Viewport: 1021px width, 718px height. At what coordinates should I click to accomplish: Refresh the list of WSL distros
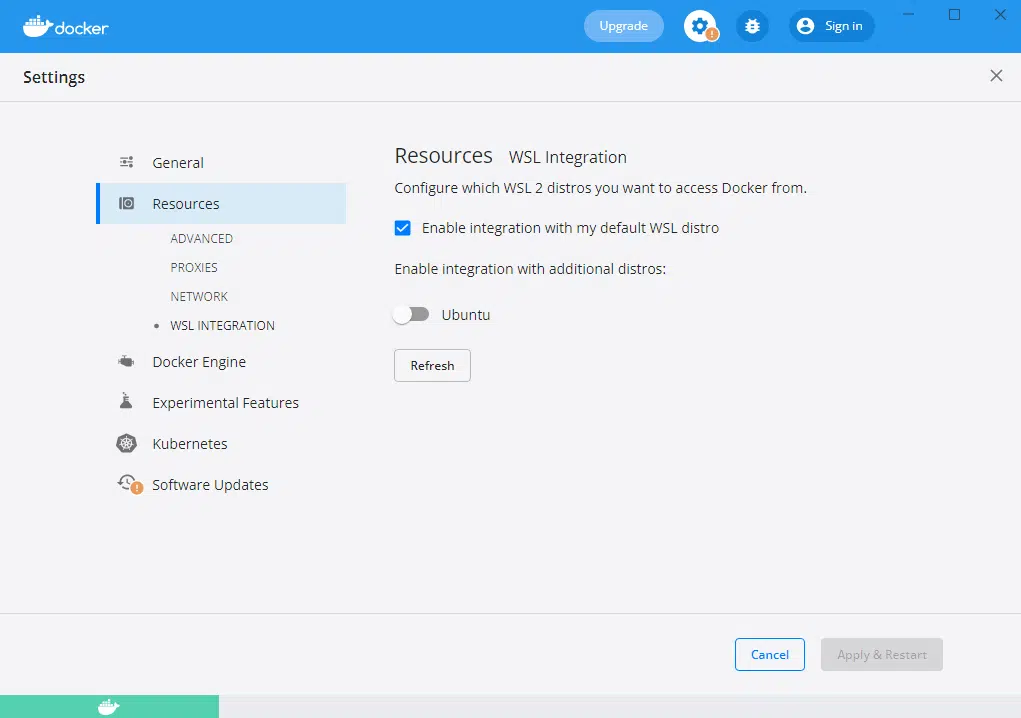tap(432, 366)
